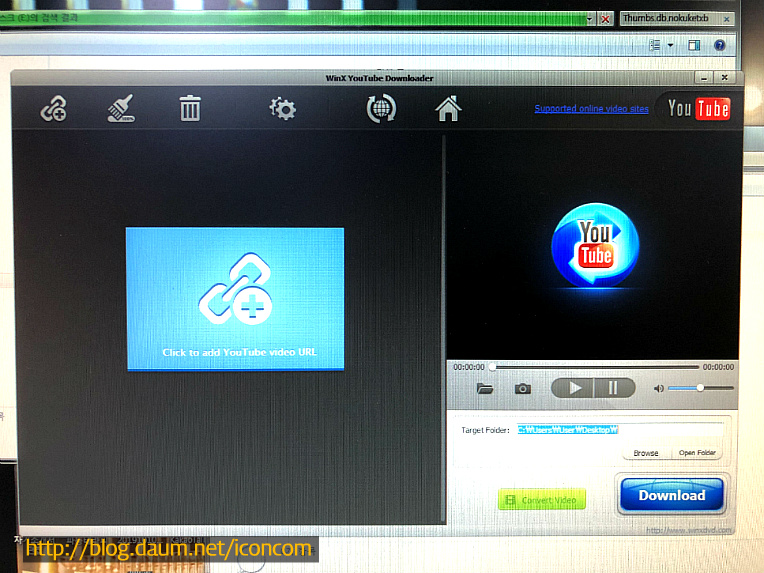Click the check for update globe icon
This screenshot has height=573, width=764.
(x=381, y=108)
